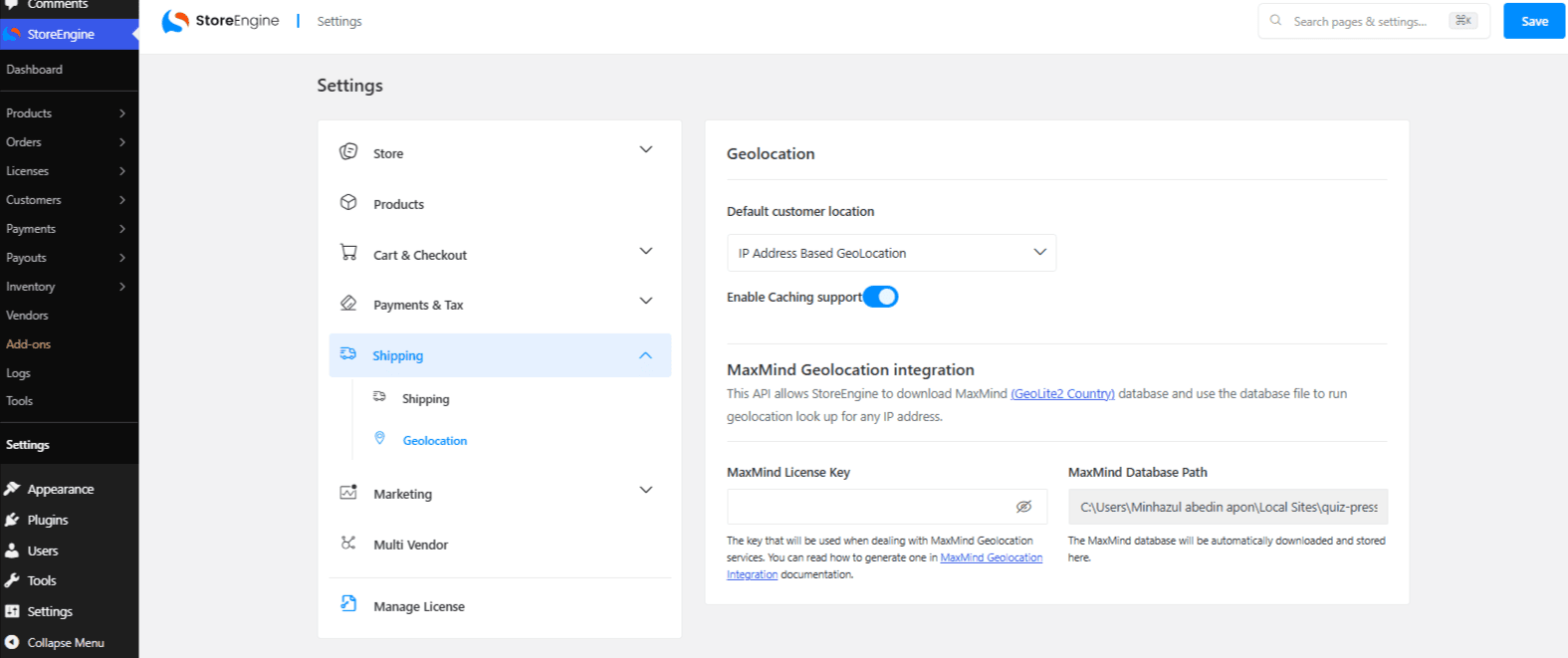Expand Orders submenu arrow in sidebar
The width and height of the screenshot is (1568, 658).
122,142
